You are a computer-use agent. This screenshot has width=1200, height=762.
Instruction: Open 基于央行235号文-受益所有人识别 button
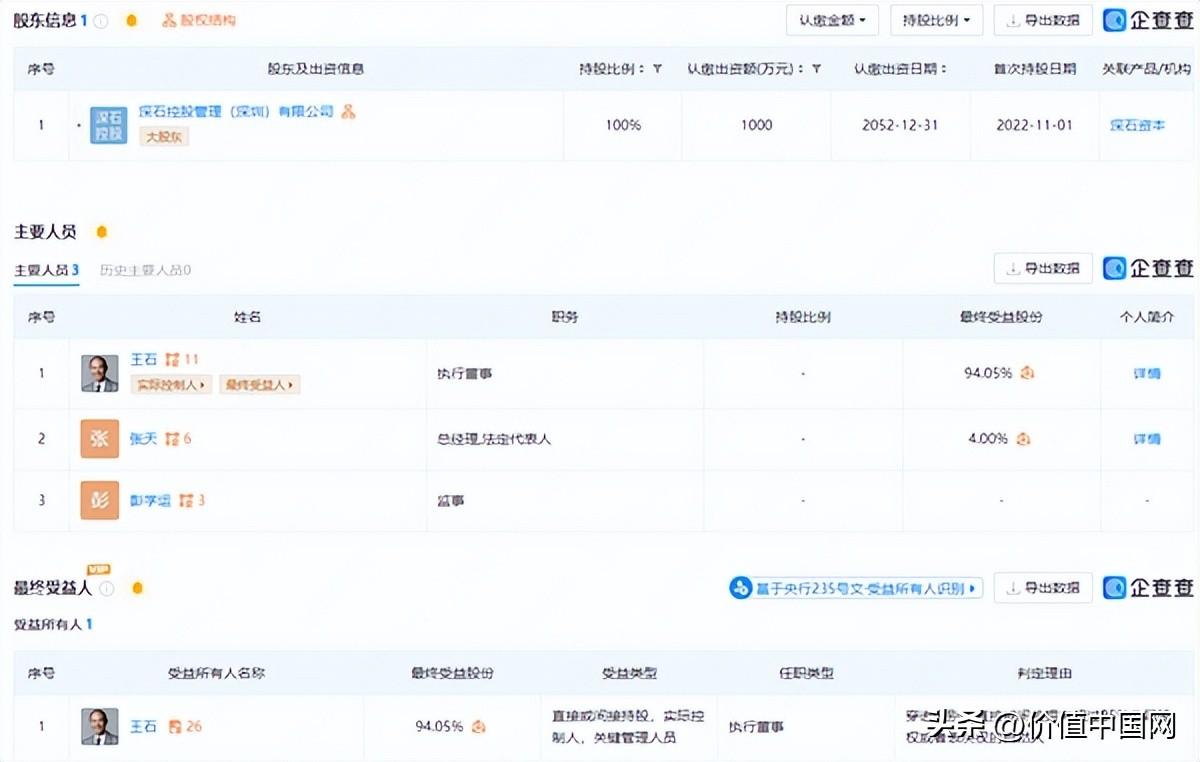pos(855,588)
